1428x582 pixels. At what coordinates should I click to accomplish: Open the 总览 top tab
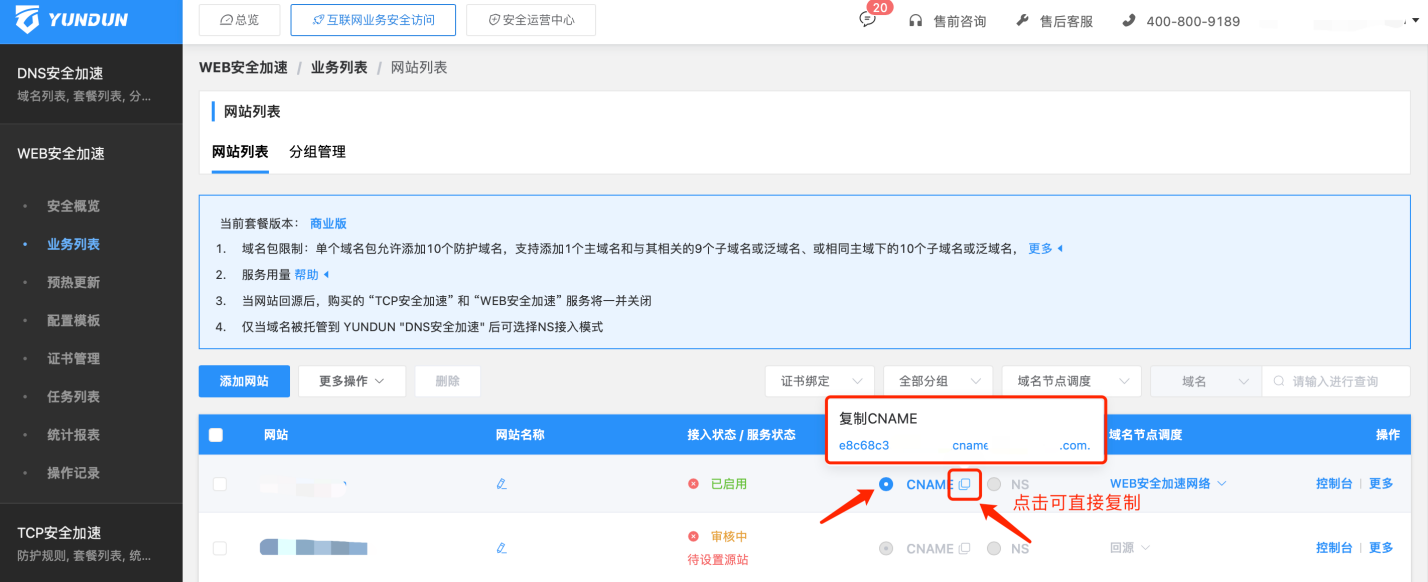(x=240, y=20)
